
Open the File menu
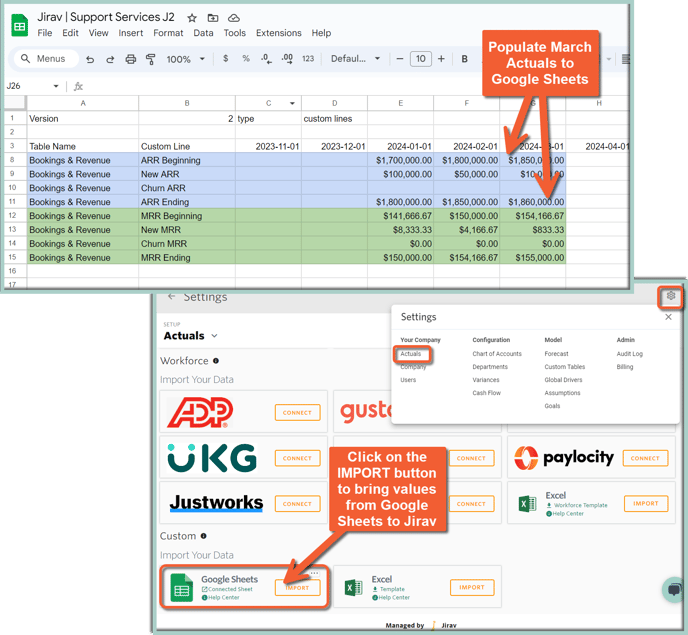(45, 33)
